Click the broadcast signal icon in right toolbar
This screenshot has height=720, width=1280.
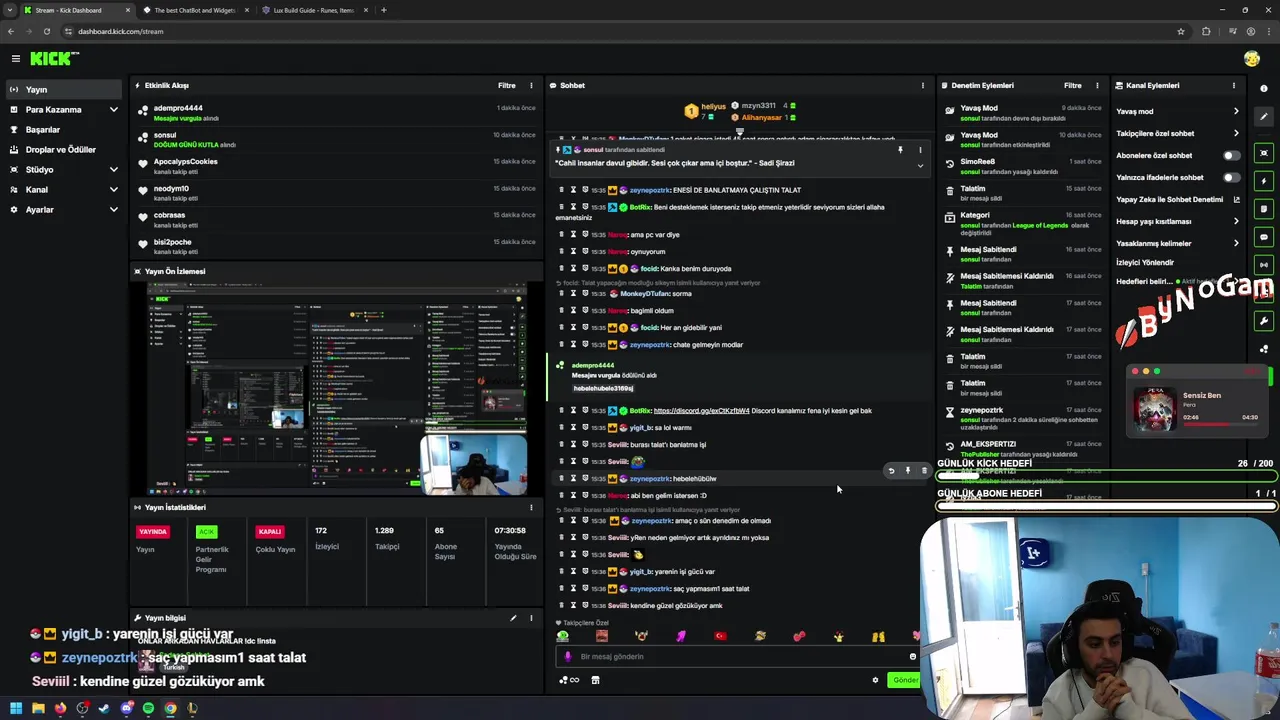pos(1264,265)
